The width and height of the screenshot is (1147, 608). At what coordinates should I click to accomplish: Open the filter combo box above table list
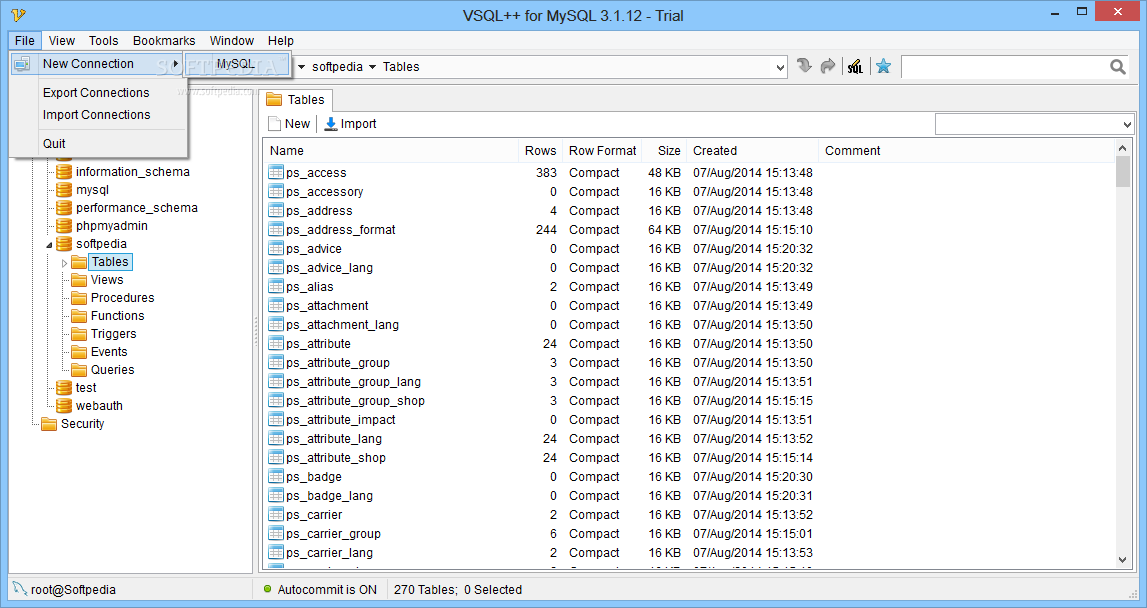[x=1034, y=124]
